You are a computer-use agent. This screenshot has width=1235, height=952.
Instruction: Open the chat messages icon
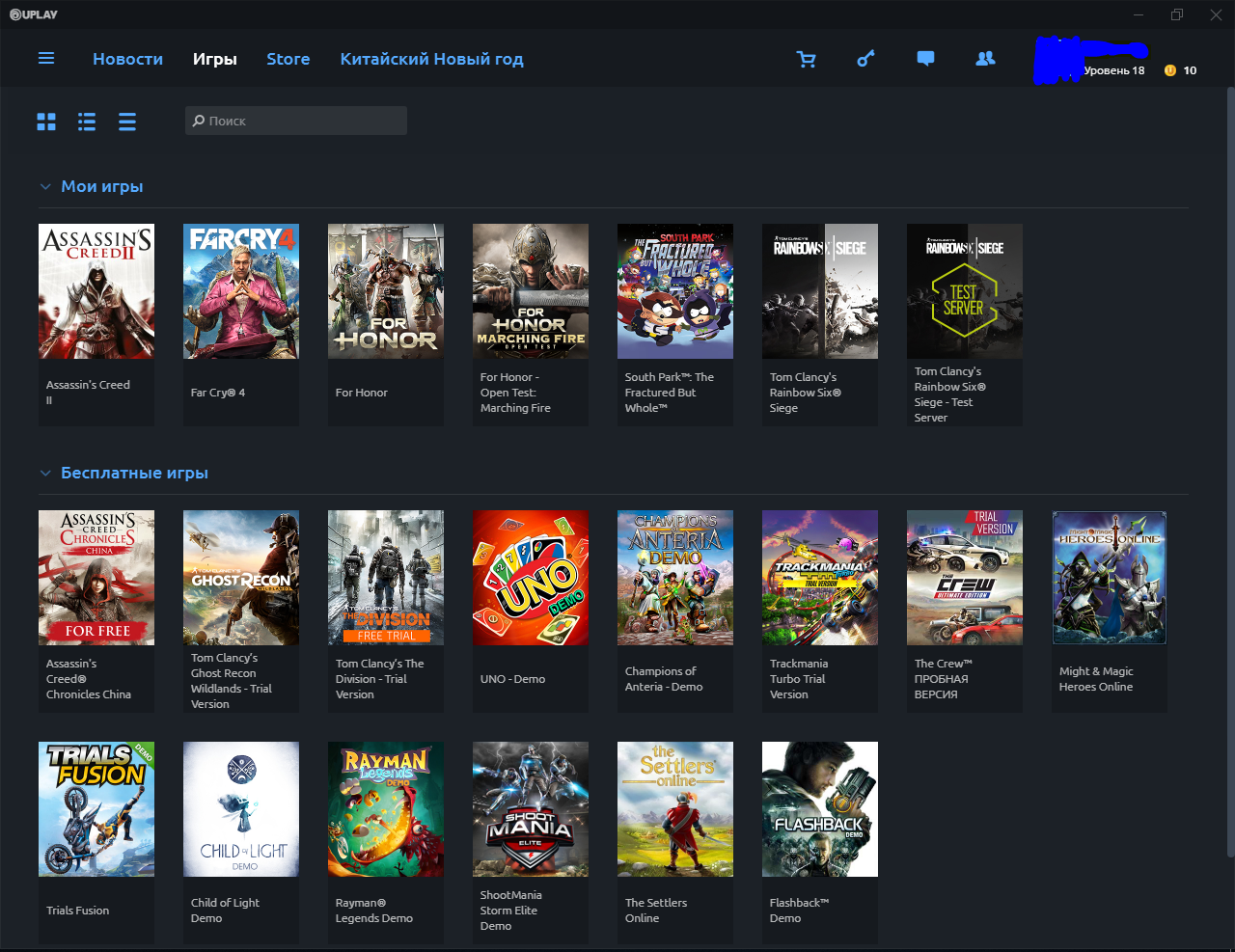coord(925,59)
